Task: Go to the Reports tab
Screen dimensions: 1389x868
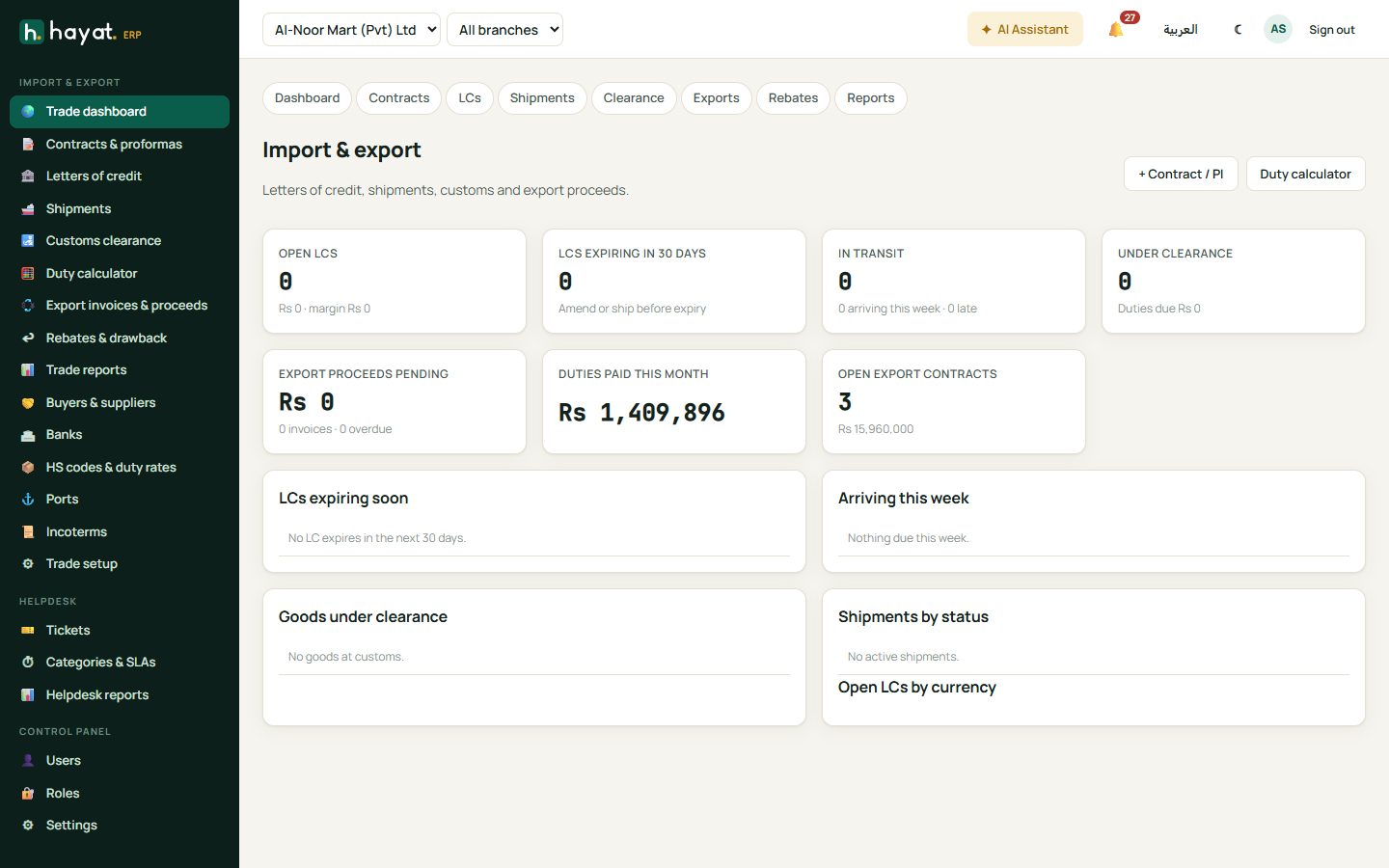Action: pyautogui.click(x=871, y=98)
